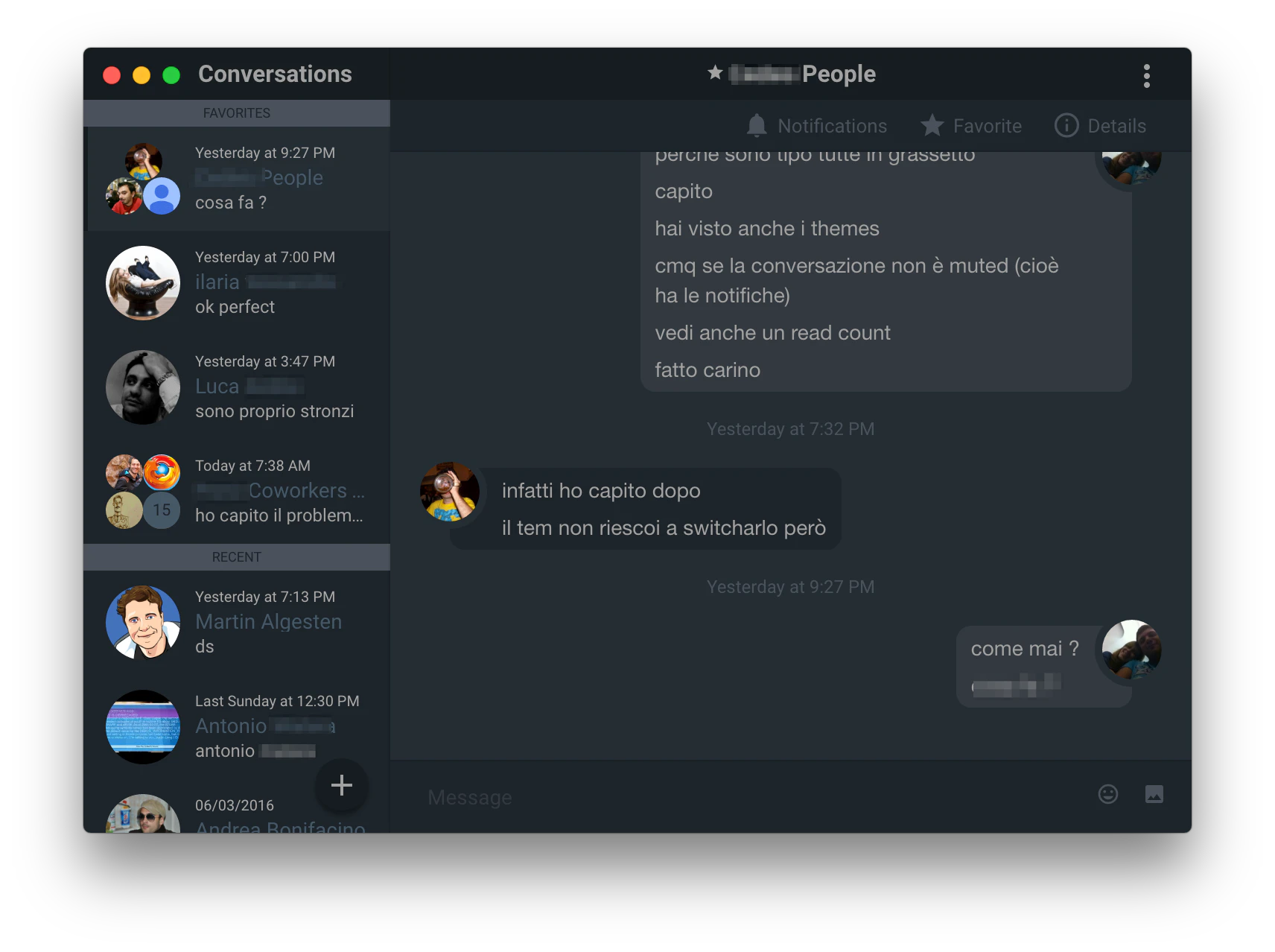Click the "Yesterday at 7:32 PM" timestamp
The image size is (1275, 952).
click(x=791, y=429)
